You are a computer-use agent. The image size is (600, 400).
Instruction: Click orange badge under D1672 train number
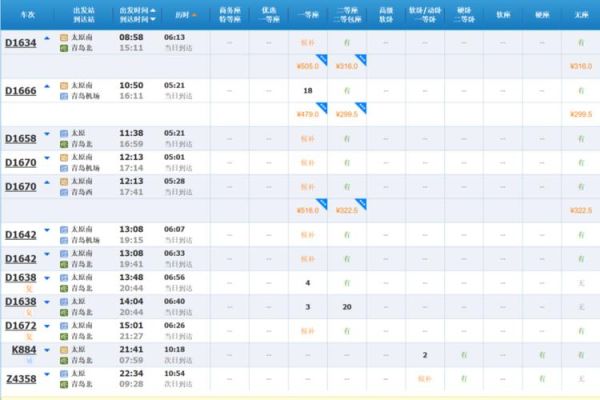point(29,337)
